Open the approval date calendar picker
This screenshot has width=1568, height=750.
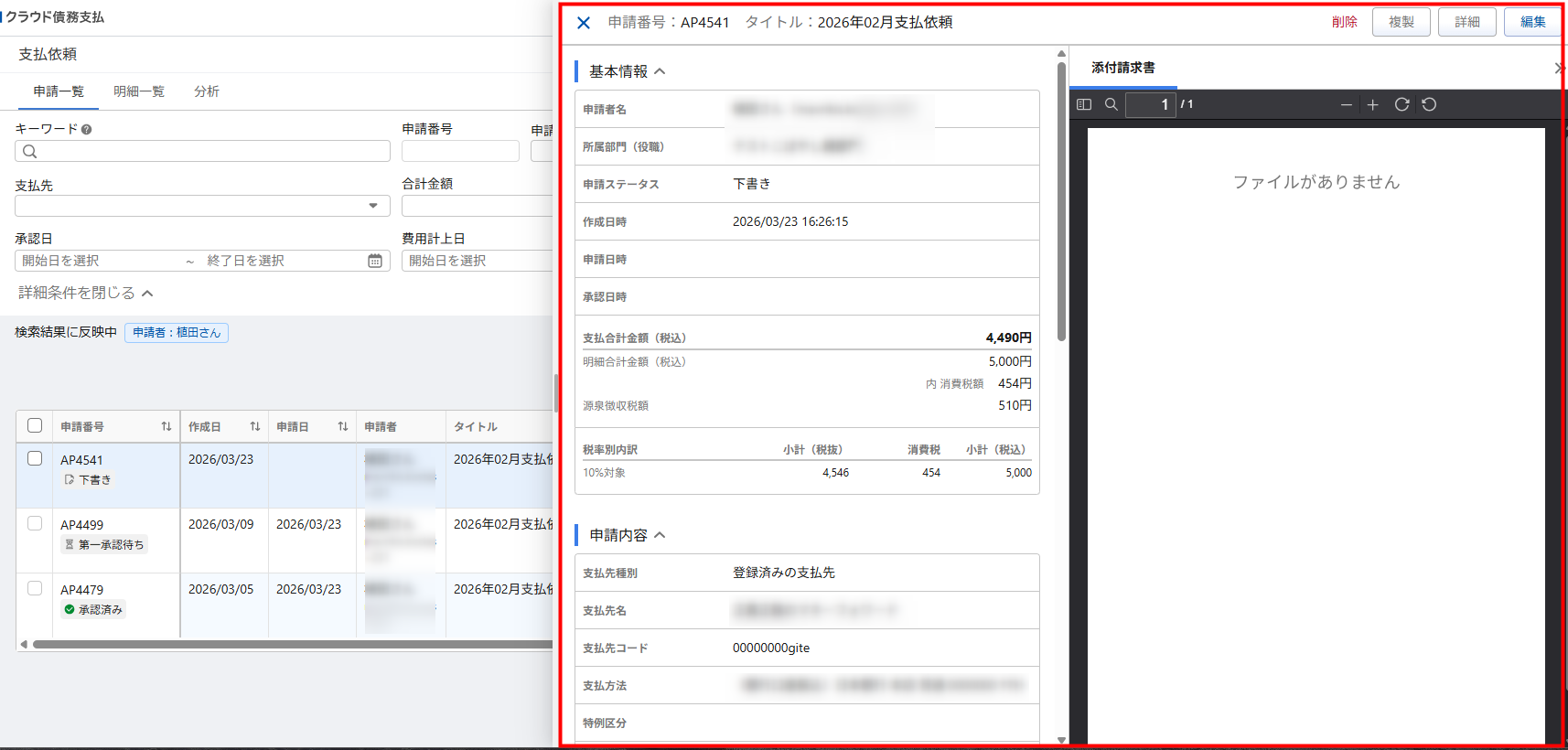tap(375, 261)
